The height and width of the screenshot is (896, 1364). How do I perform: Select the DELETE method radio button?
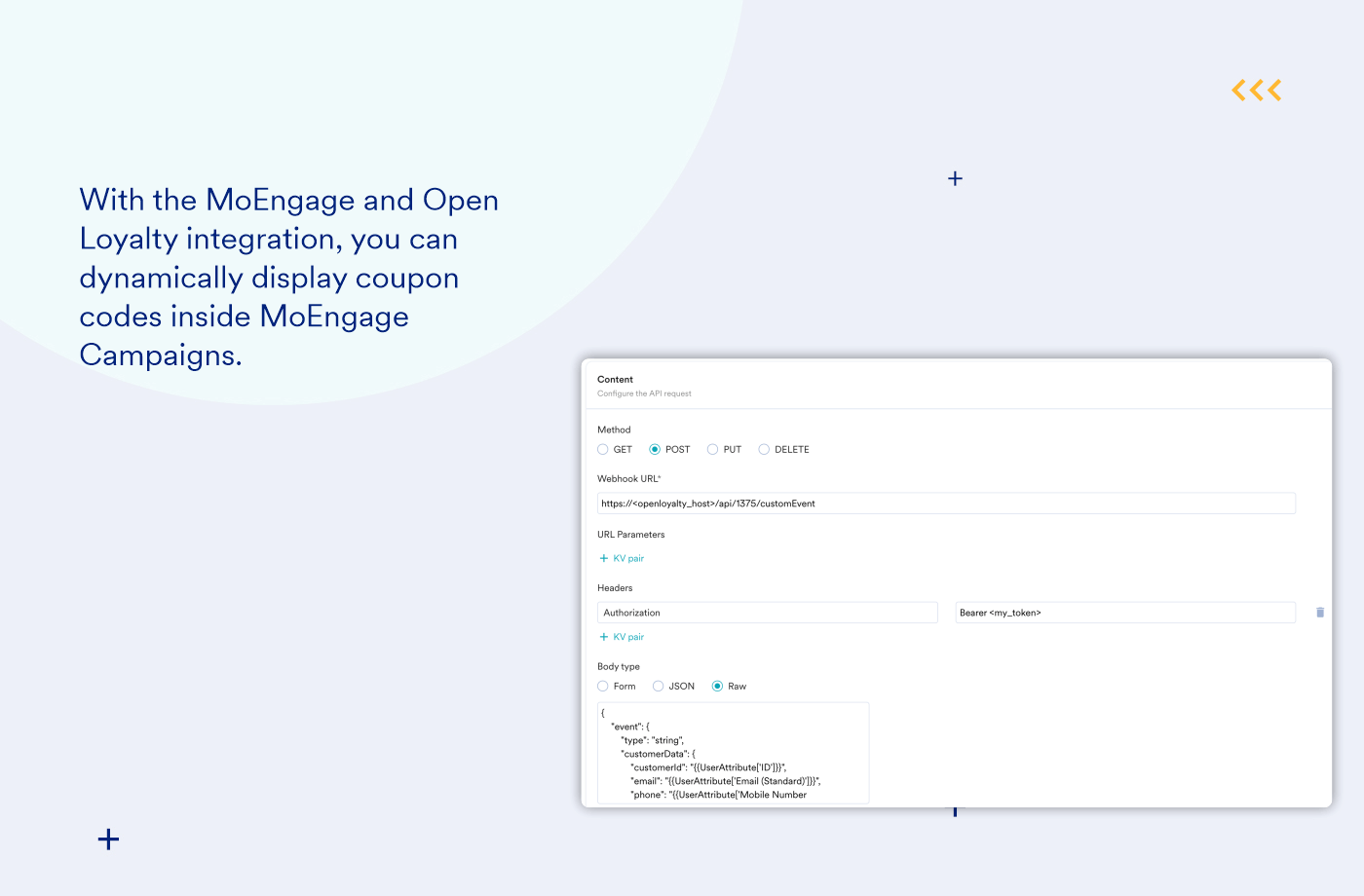(x=764, y=450)
